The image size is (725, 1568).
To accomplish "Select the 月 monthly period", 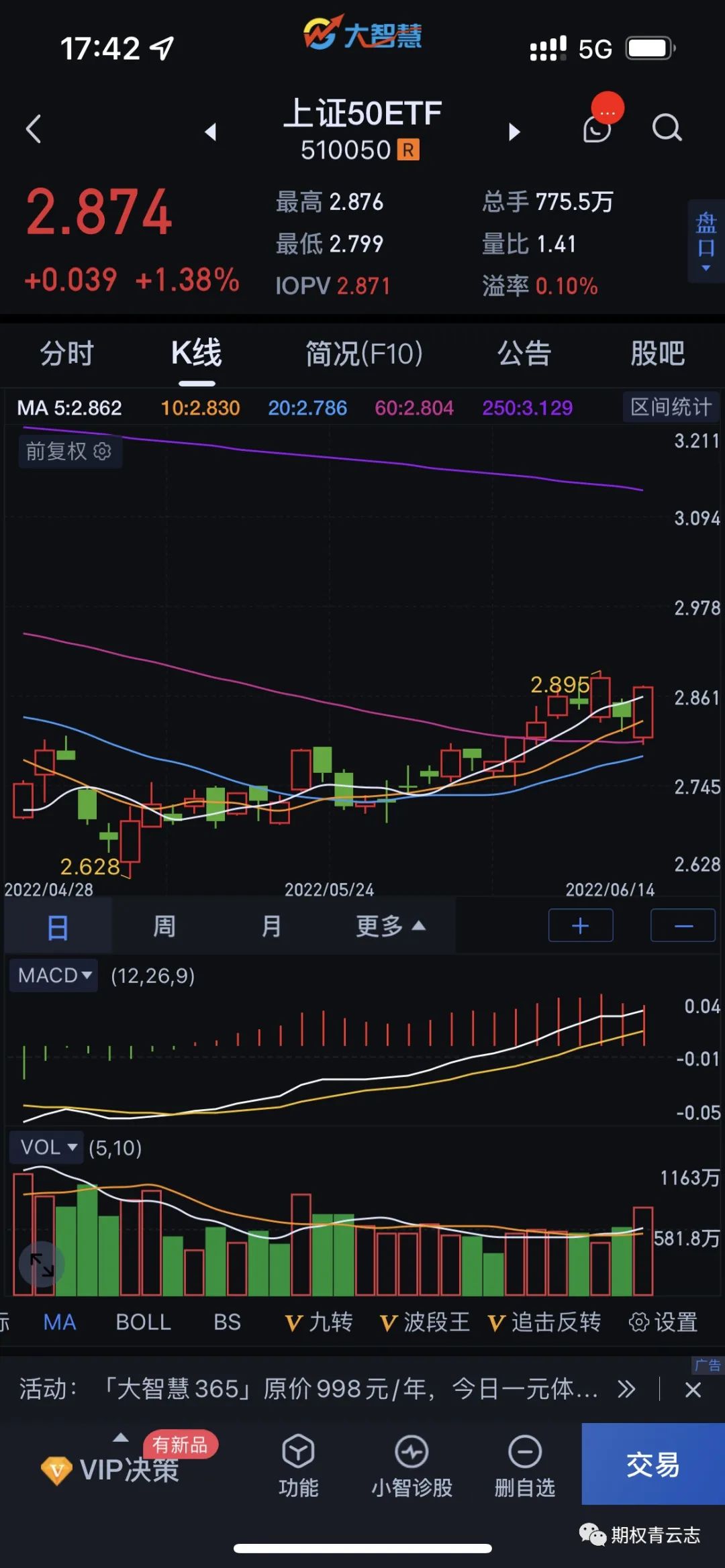I will [x=271, y=927].
